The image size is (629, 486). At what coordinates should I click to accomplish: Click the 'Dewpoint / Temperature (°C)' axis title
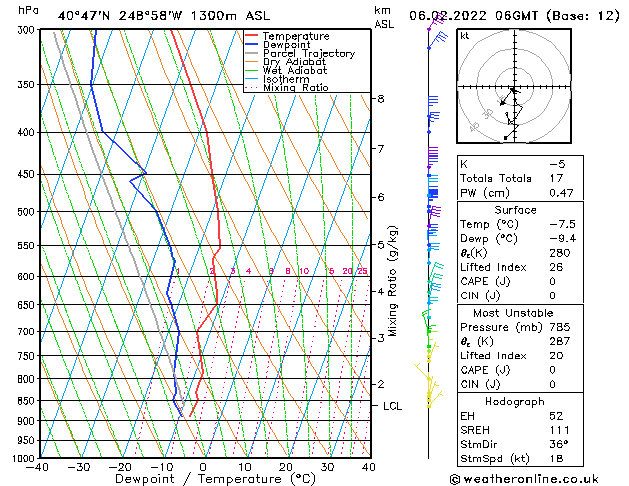215,479
